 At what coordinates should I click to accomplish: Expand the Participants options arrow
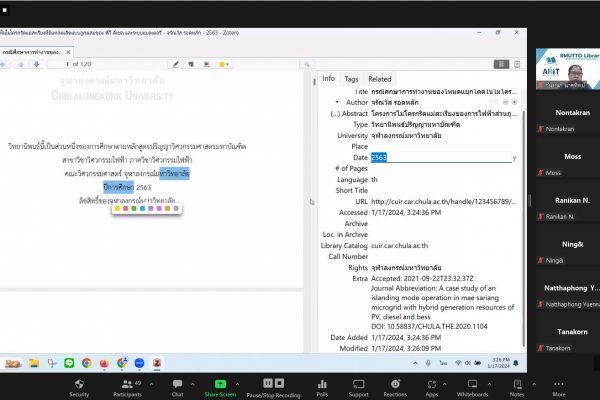coord(152,384)
